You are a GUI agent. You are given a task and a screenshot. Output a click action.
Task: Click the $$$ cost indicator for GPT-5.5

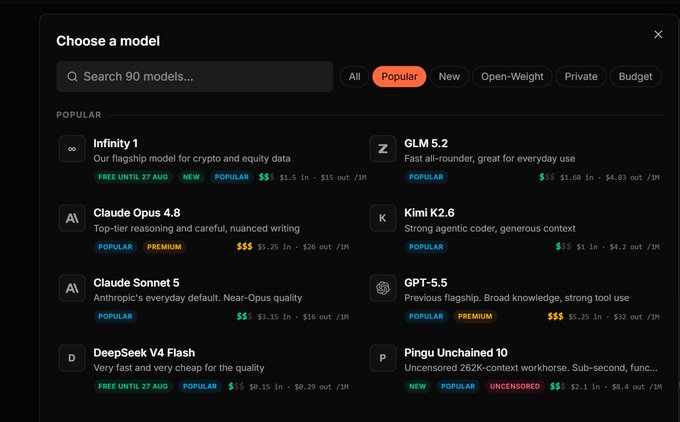click(555, 316)
